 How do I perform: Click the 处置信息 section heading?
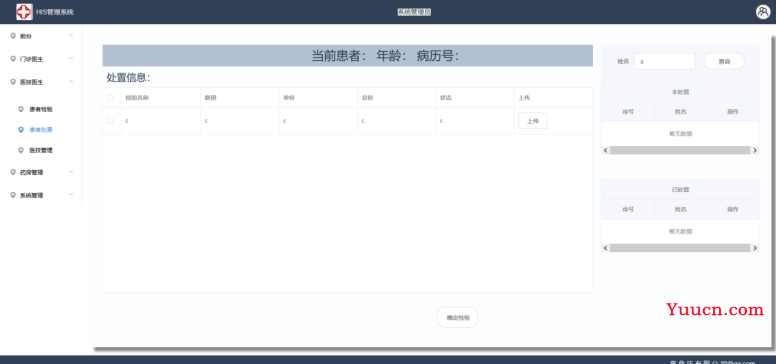(x=128, y=78)
